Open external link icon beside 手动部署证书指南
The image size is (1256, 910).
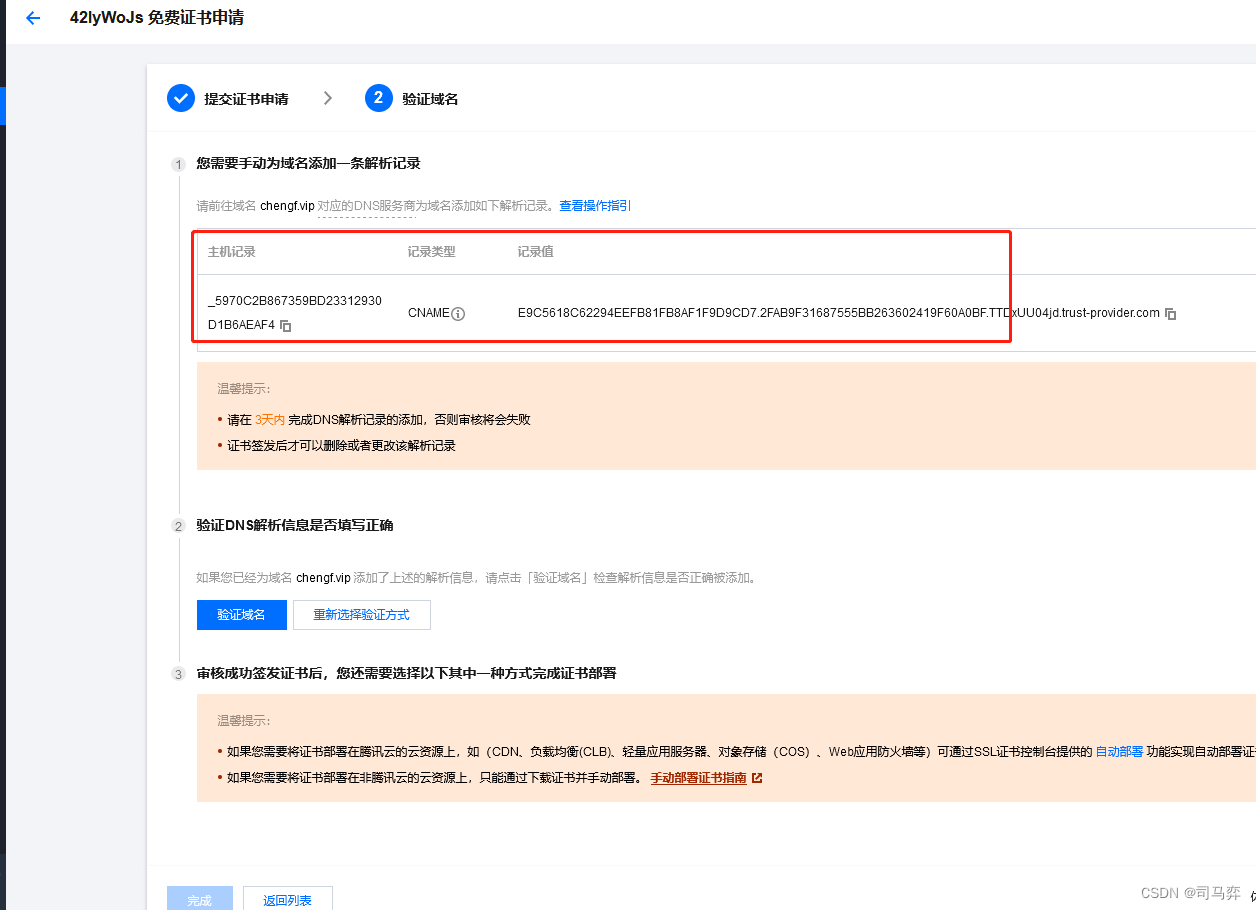[757, 778]
